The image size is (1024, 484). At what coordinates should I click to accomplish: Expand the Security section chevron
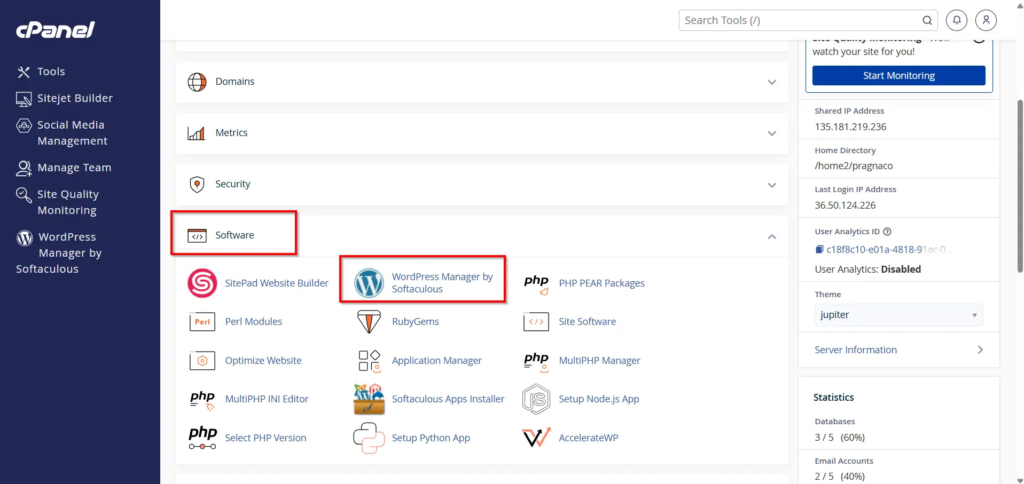(772, 185)
